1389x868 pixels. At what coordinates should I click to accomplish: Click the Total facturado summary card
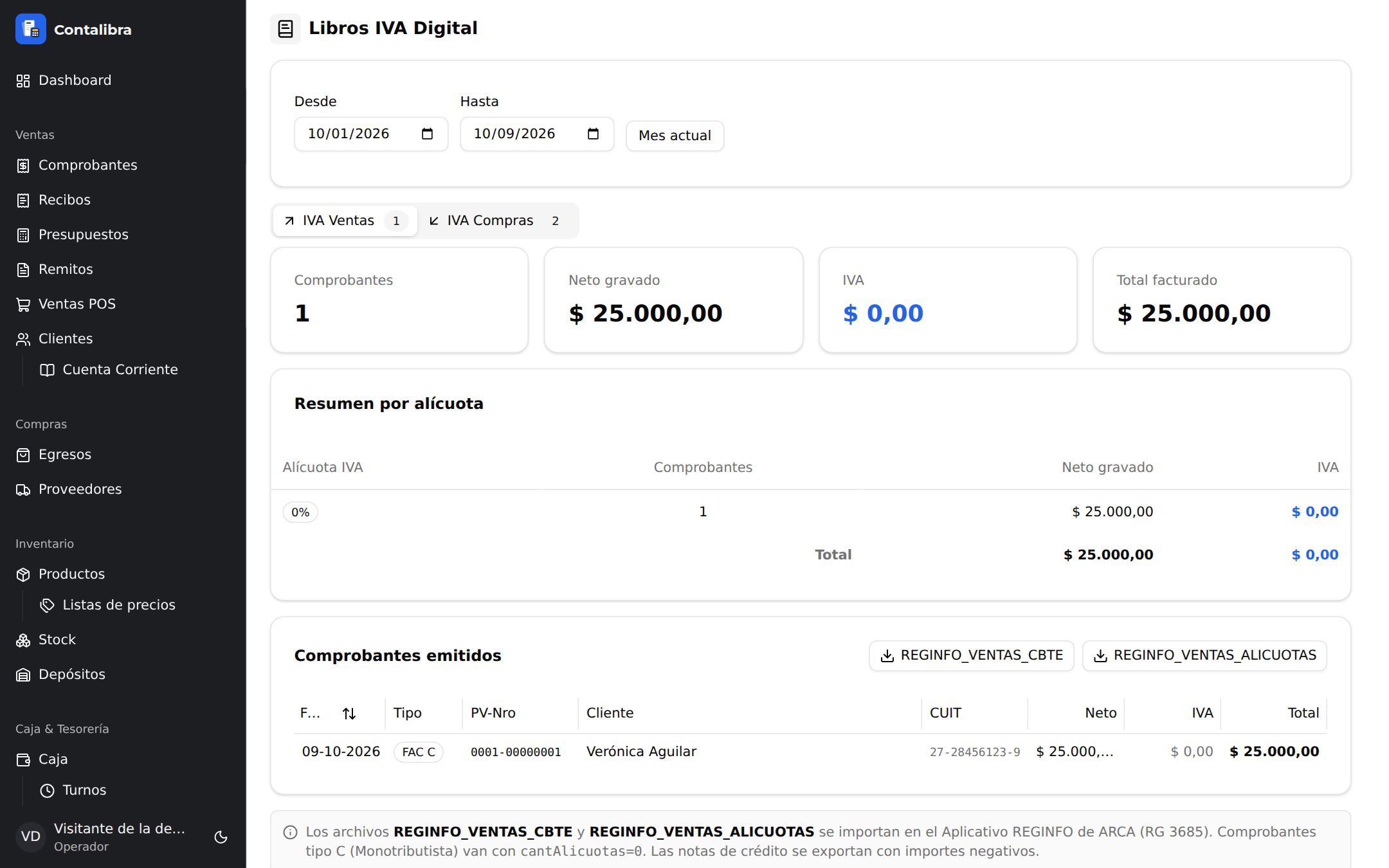(x=1221, y=300)
